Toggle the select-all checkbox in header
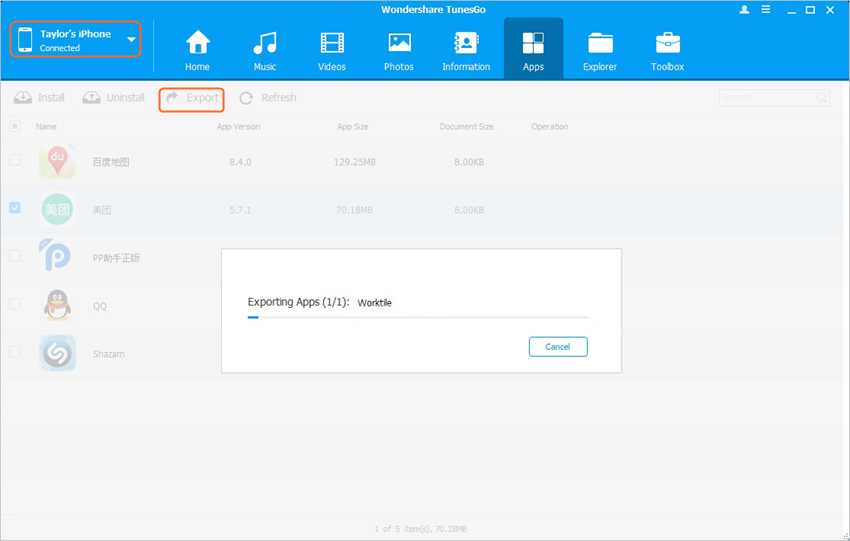The width and height of the screenshot is (850, 541). point(14,127)
